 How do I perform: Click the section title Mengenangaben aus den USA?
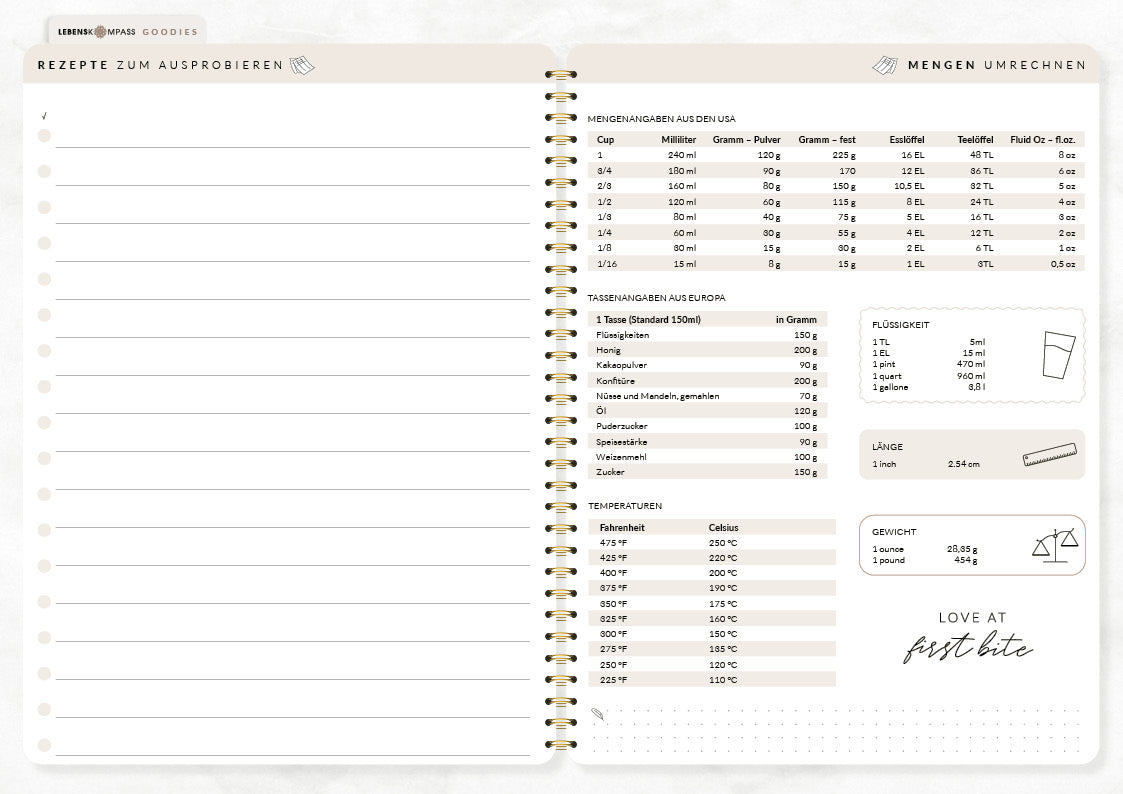pyautogui.click(x=661, y=119)
